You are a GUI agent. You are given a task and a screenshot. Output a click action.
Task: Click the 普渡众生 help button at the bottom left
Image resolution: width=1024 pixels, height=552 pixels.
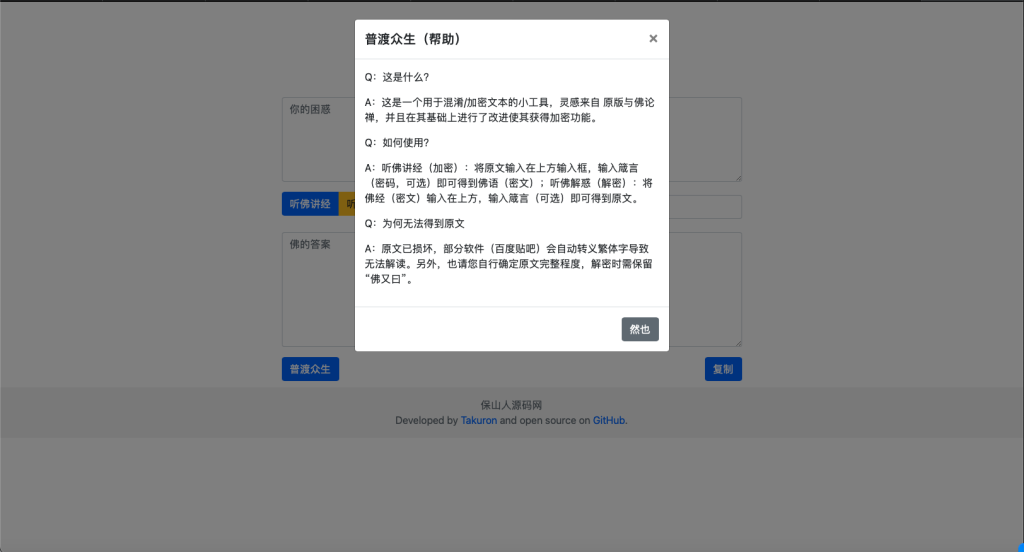tap(310, 369)
